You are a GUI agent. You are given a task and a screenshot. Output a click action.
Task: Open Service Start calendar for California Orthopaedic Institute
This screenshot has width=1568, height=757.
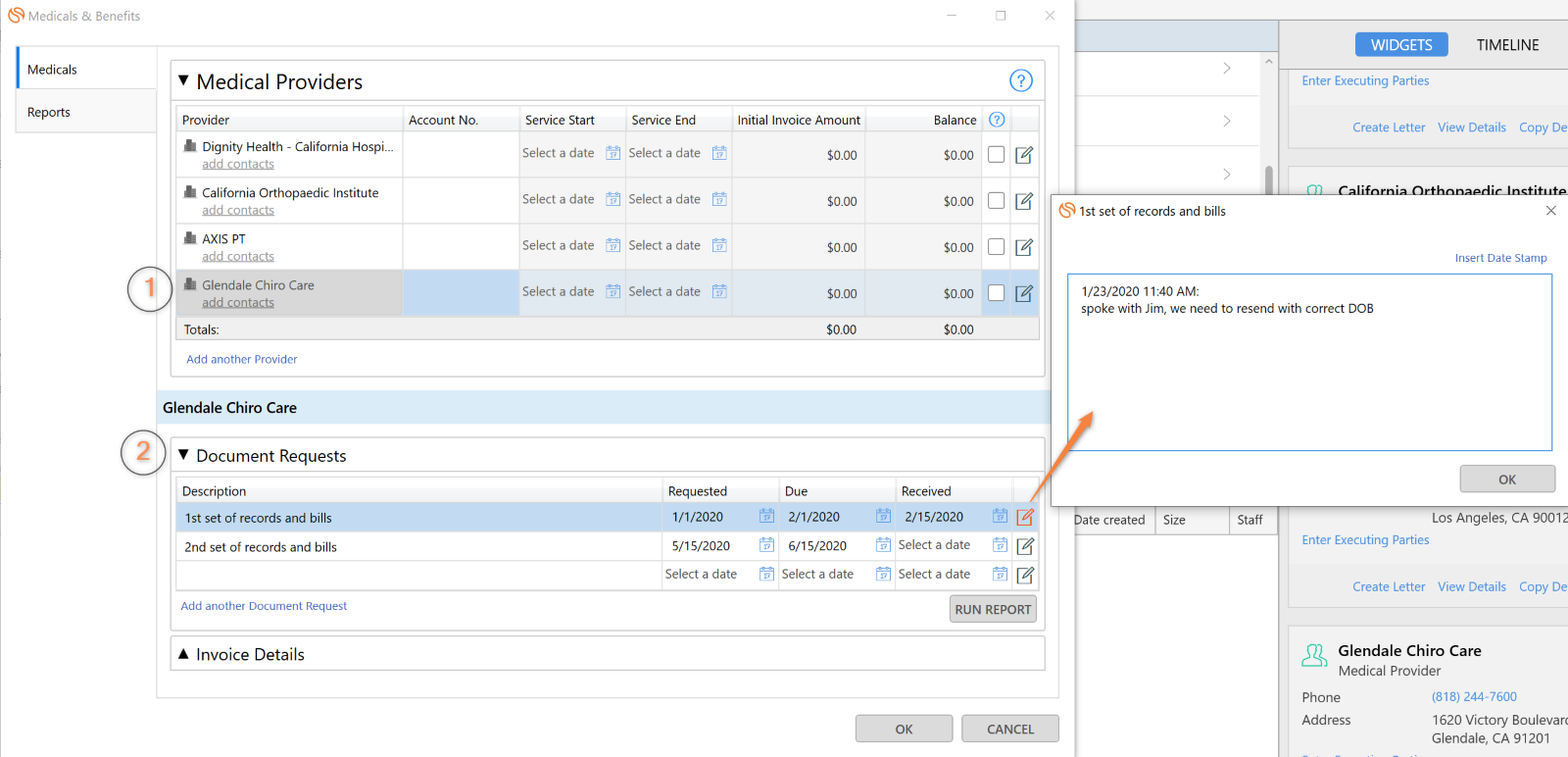point(612,199)
